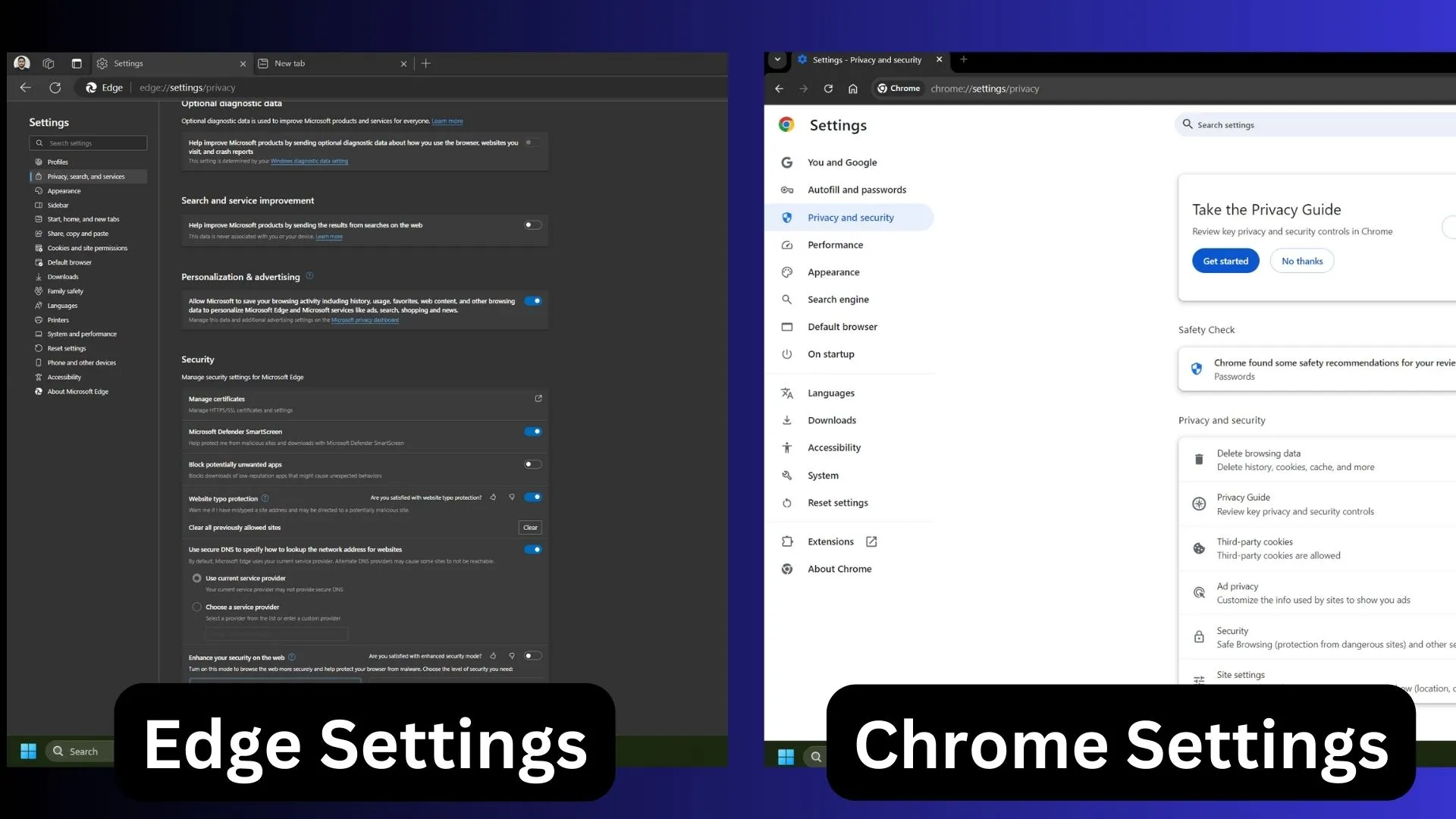The height and width of the screenshot is (819, 1456).
Task: Click Get started button in Chrome Privacy Guide
Action: coord(1225,261)
